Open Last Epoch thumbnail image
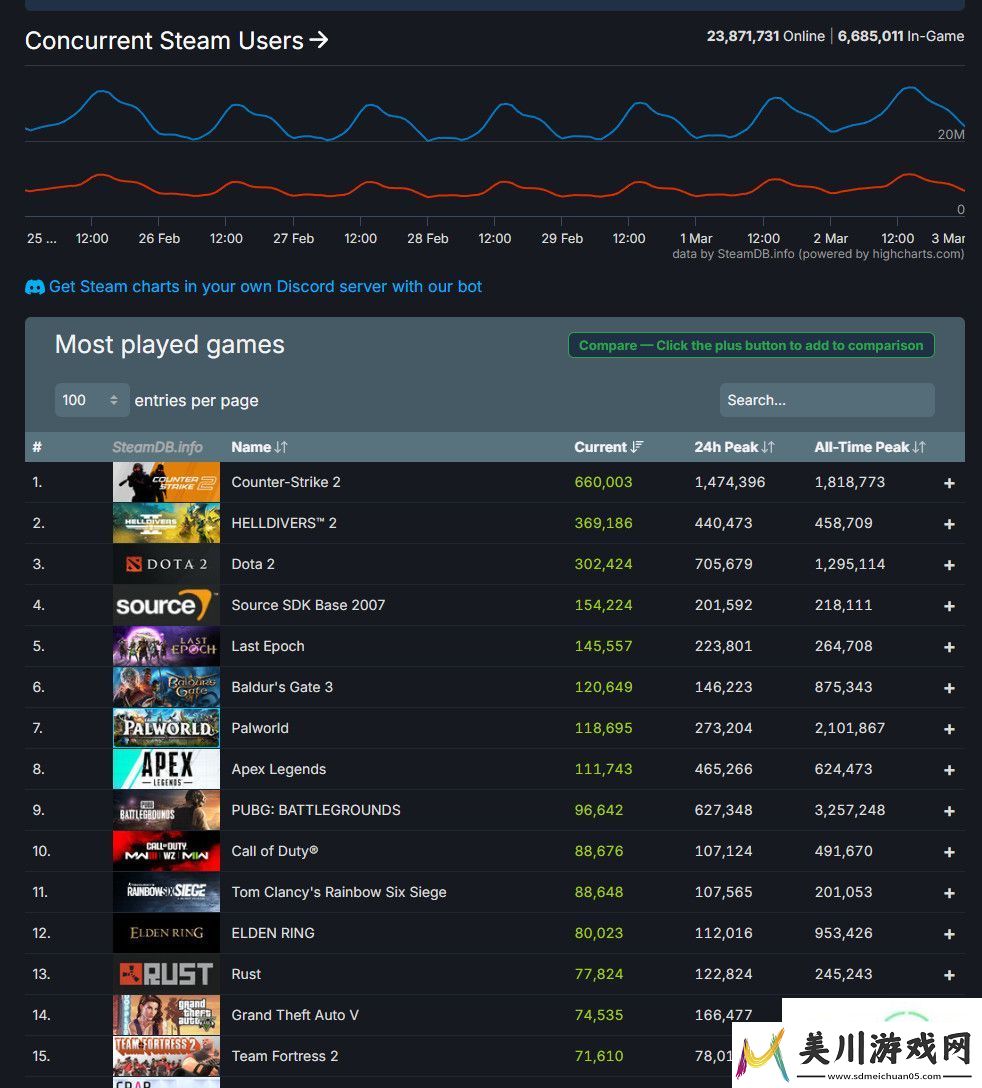 (x=167, y=645)
